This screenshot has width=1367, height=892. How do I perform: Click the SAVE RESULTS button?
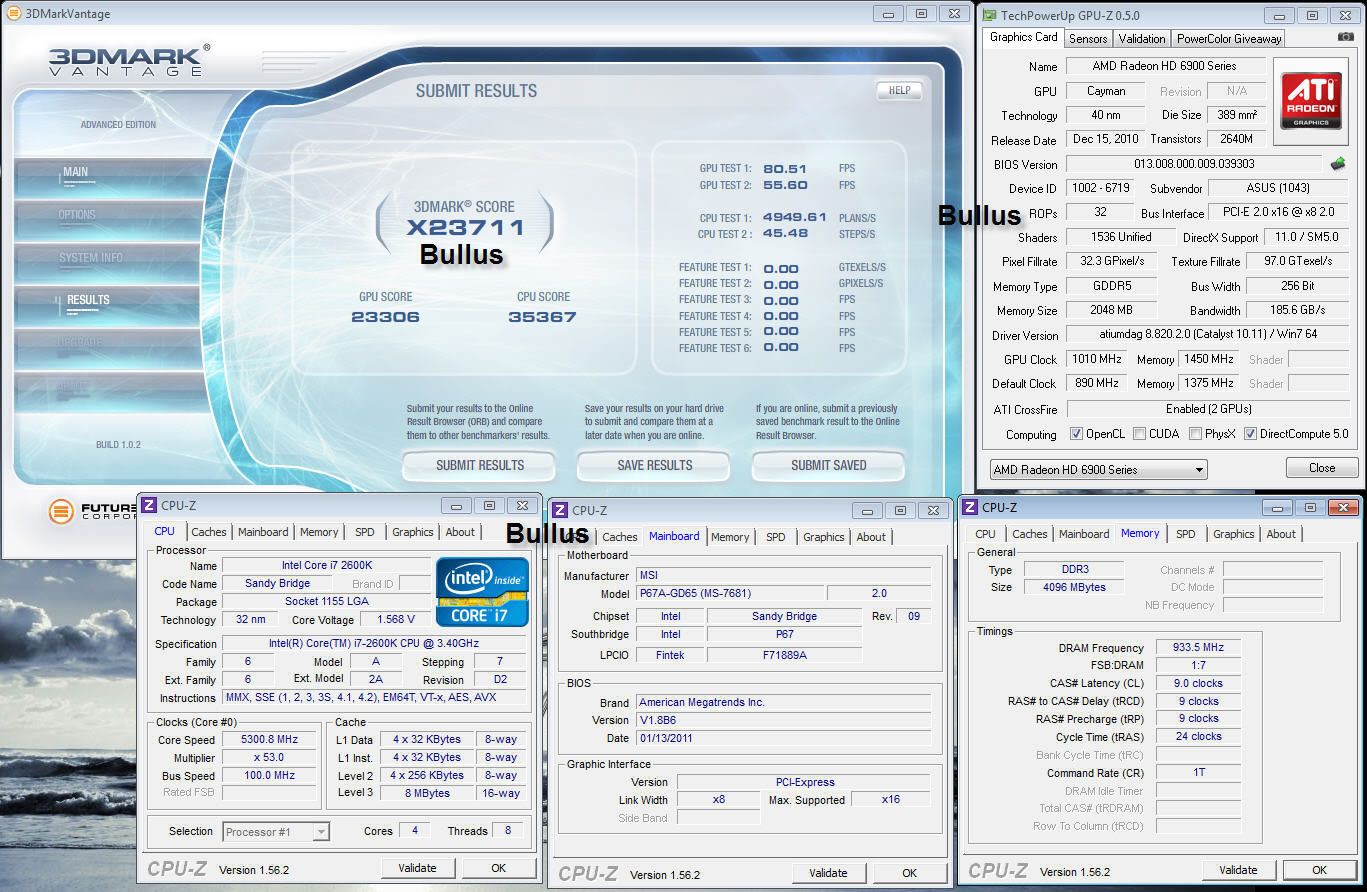point(654,465)
